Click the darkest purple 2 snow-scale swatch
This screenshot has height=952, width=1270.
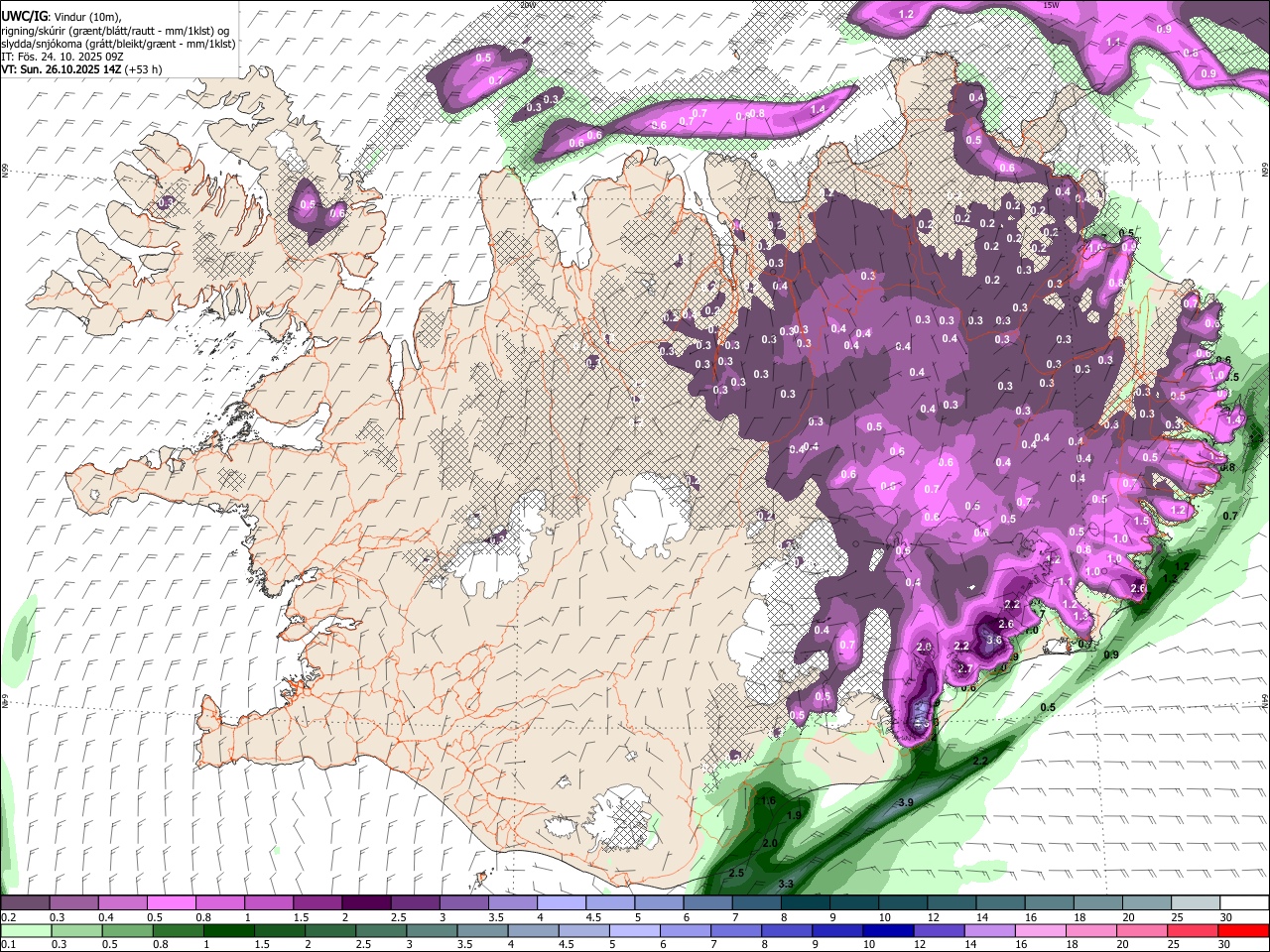[x=366, y=903]
